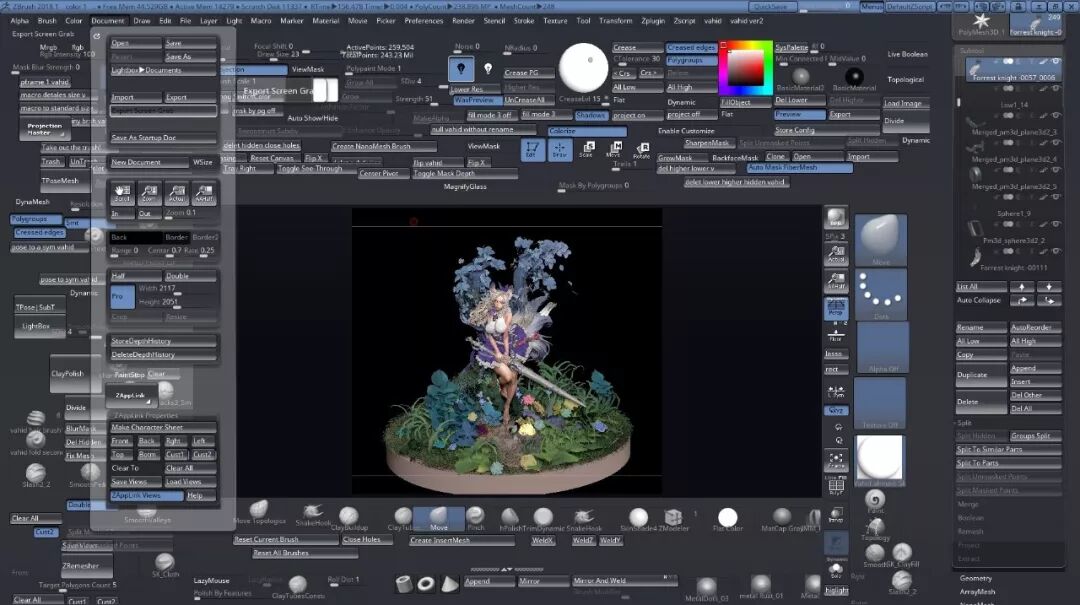Select the SnakeHook brush next to hPolish TrimDynamic
This screenshot has width=1080, height=605.
(584, 518)
